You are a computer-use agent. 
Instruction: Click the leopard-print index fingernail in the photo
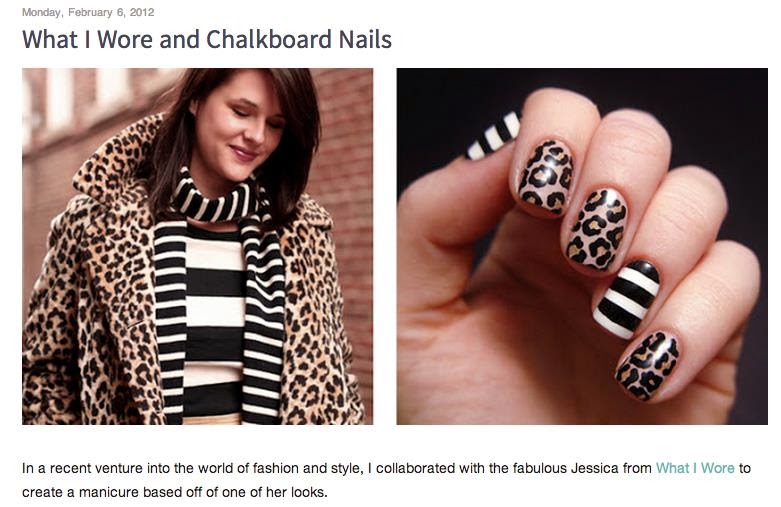pyautogui.click(x=545, y=177)
